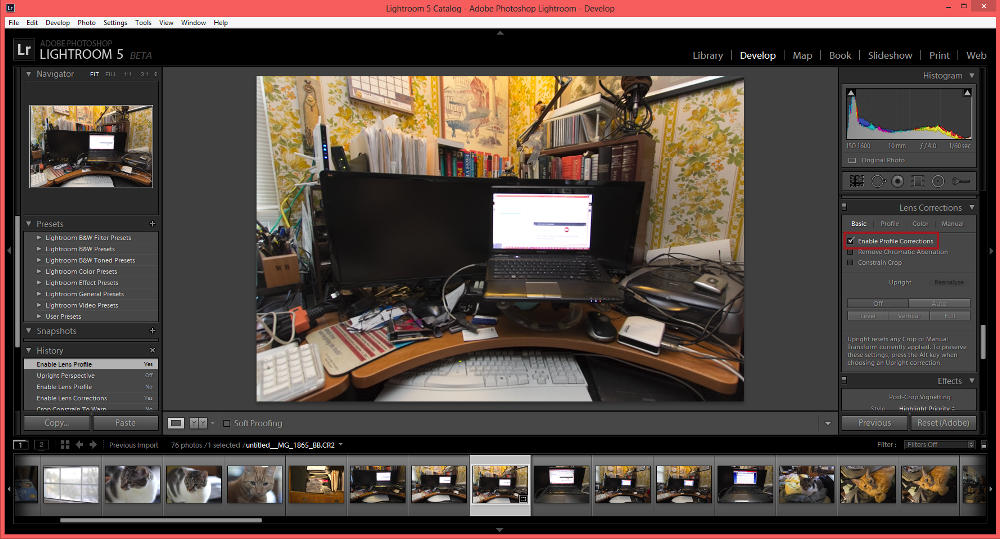Toggle Original Photo indicator under histogram
Viewport: 1000px width, 539px height.
[x=852, y=160]
